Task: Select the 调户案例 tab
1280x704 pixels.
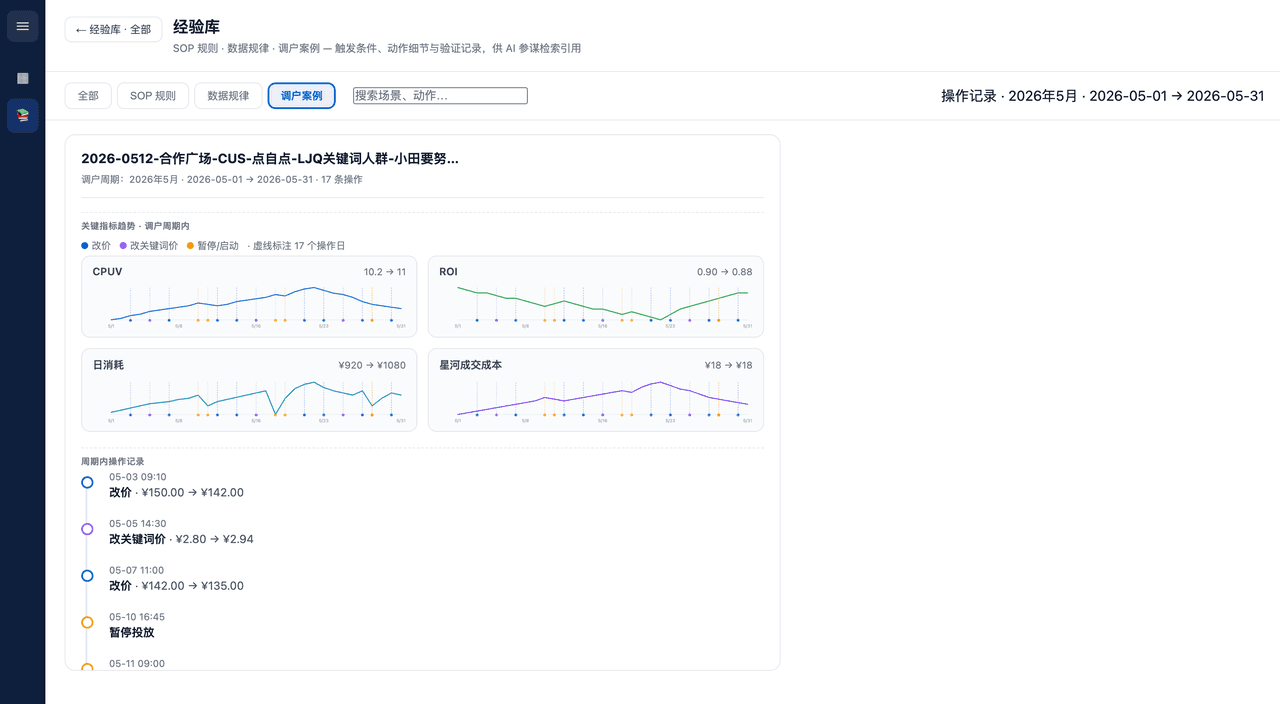Action: (x=302, y=96)
